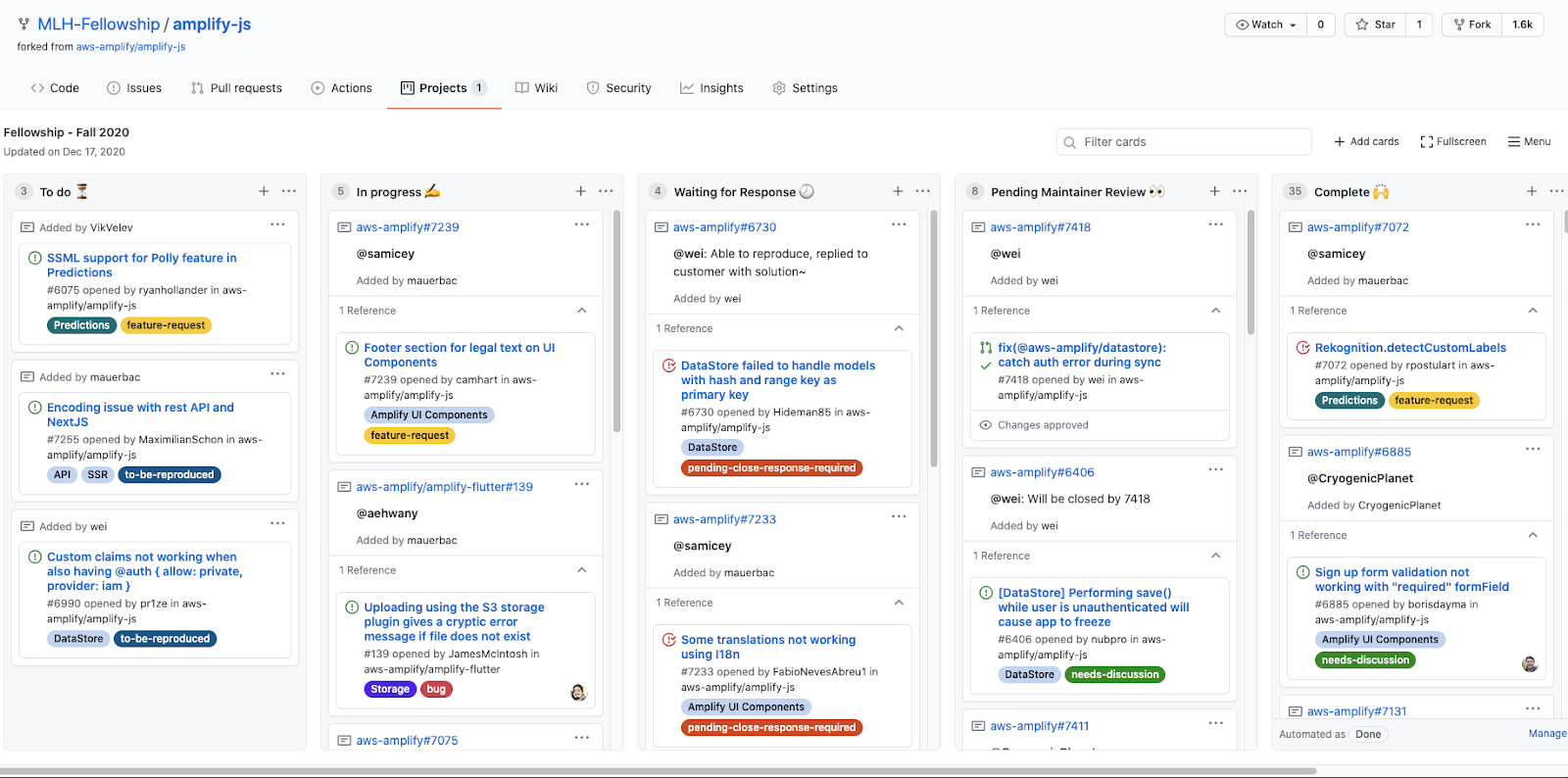Image resolution: width=1568 pixels, height=778 pixels.
Task: Fork the amplify-js repository
Action: click(1472, 24)
